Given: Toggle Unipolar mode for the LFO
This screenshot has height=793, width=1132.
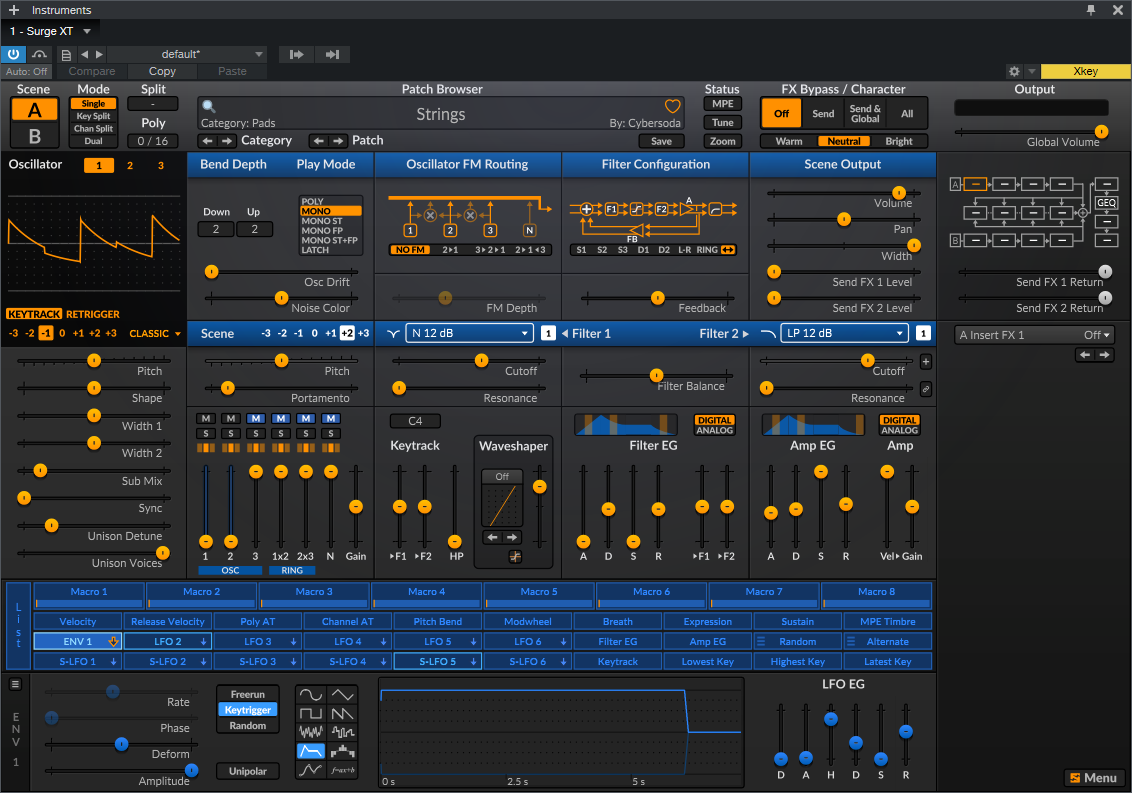Looking at the screenshot, I should (248, 772).
